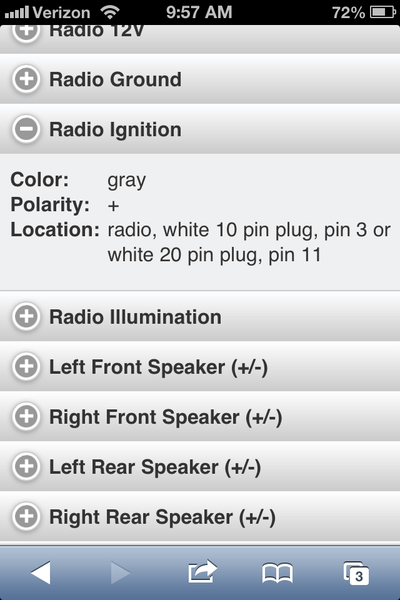Open the share action icon
The image size is (400, 600).
pos(202,571)
